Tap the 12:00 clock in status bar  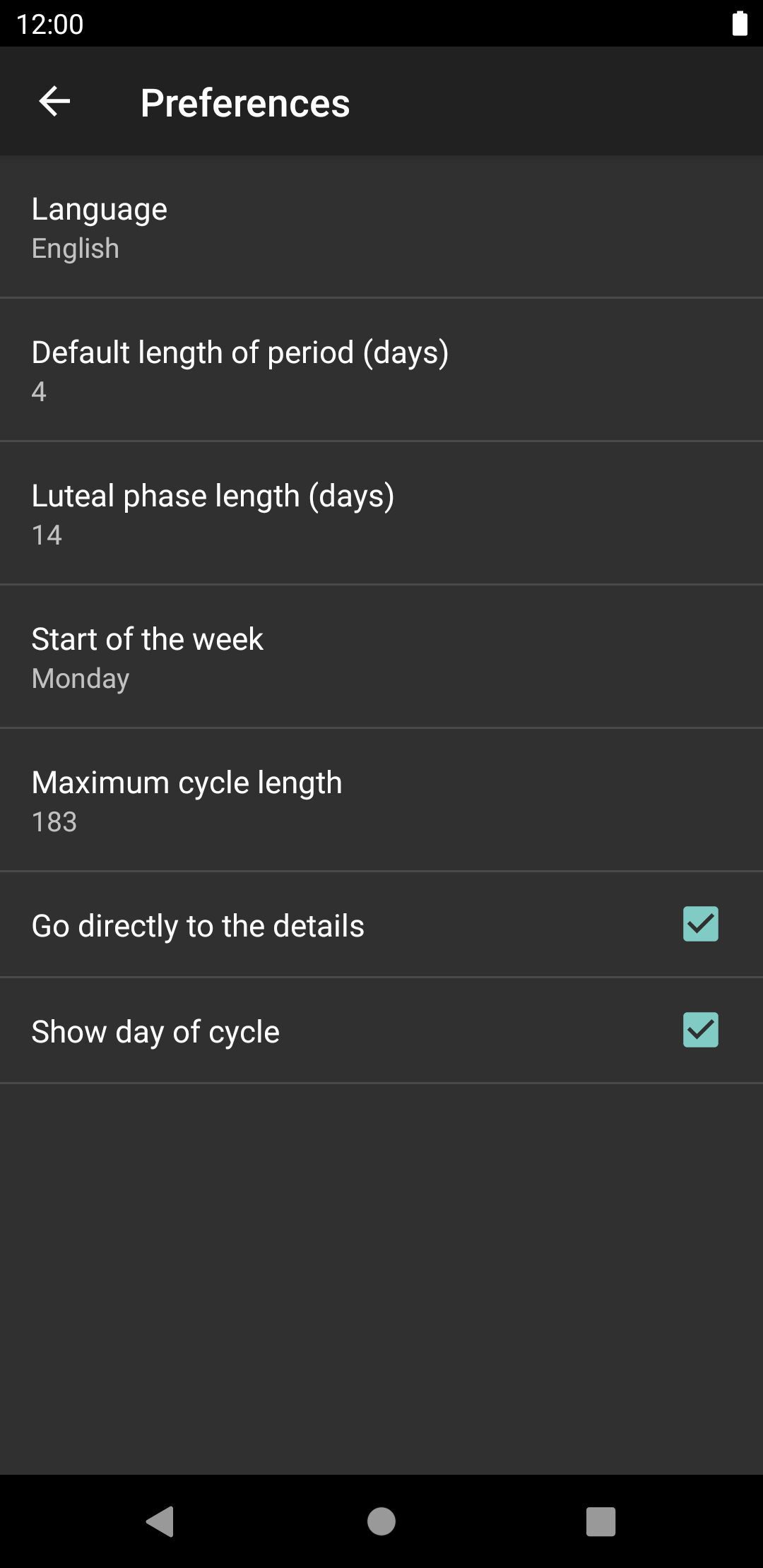tap(49, 24)
